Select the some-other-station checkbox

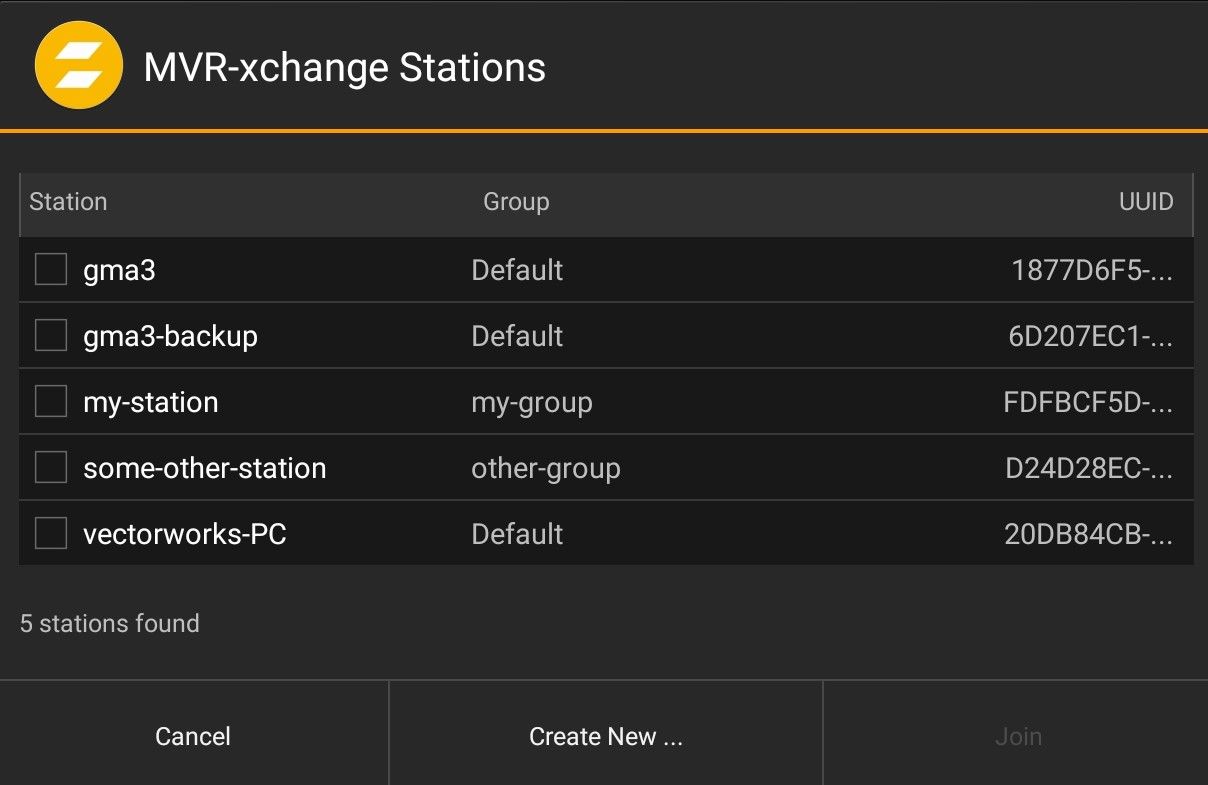click(x=51, y=467)
